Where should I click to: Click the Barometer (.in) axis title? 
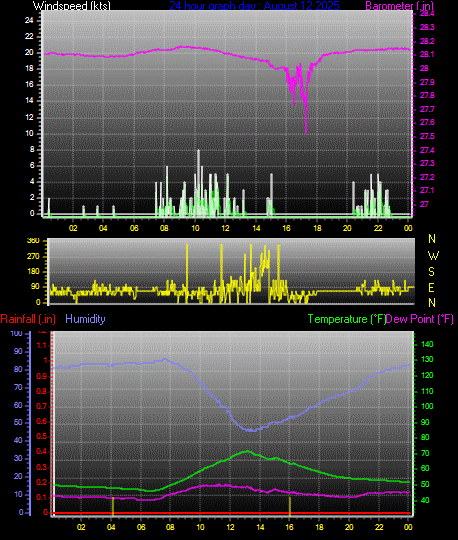[x=399, y=6]
